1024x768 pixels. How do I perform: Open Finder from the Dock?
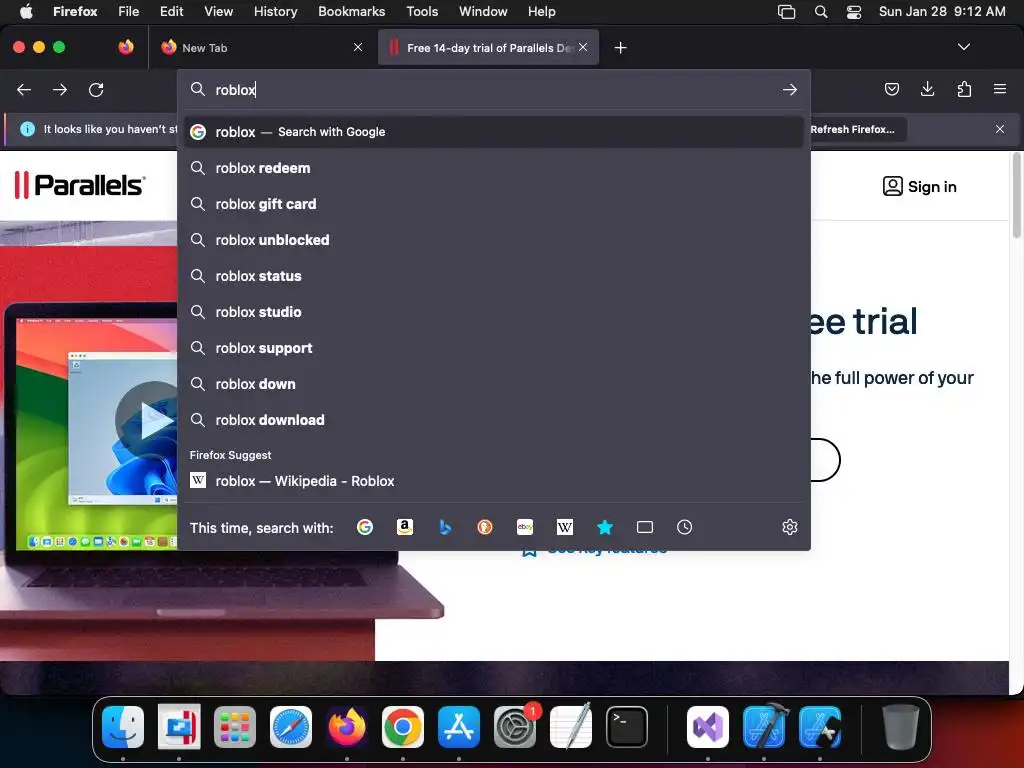point(123,727)
